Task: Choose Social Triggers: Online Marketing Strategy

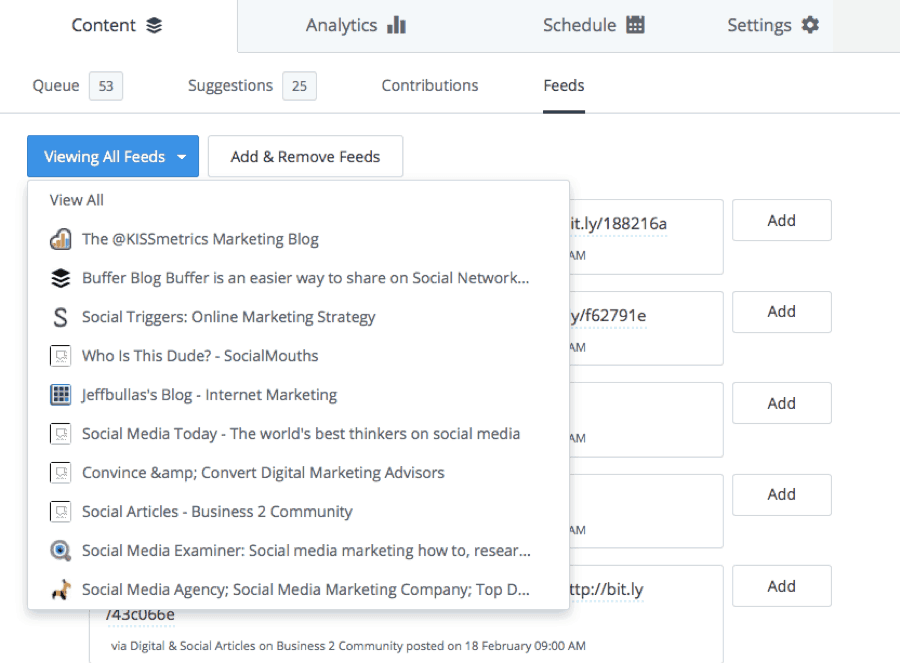Action: pyautogui.click(x=298, y=317)
